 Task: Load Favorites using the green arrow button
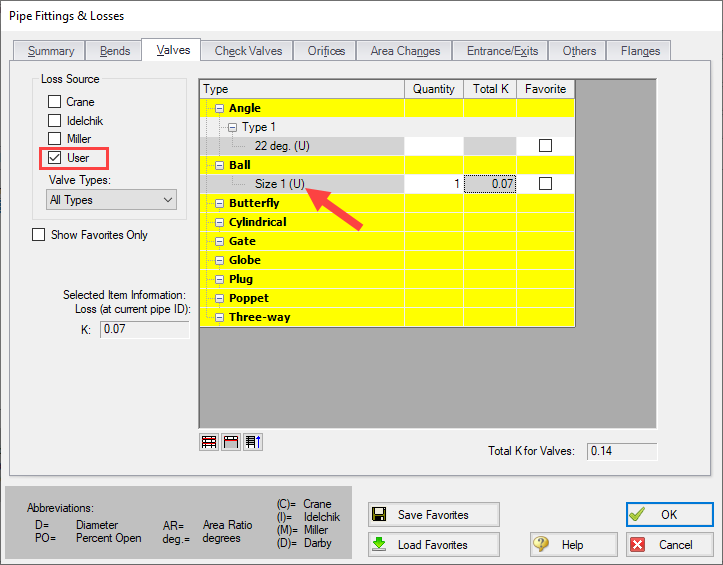click(433, 545)
